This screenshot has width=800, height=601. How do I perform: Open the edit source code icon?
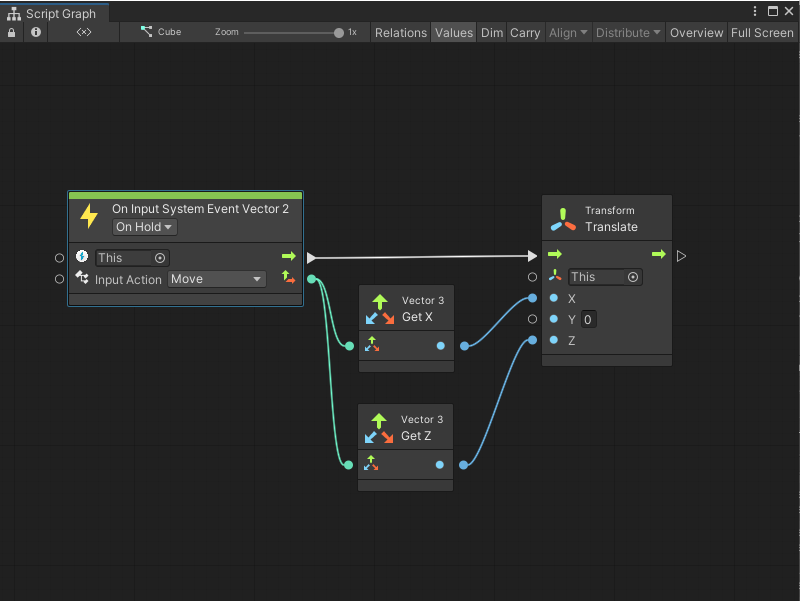point(83,32)
